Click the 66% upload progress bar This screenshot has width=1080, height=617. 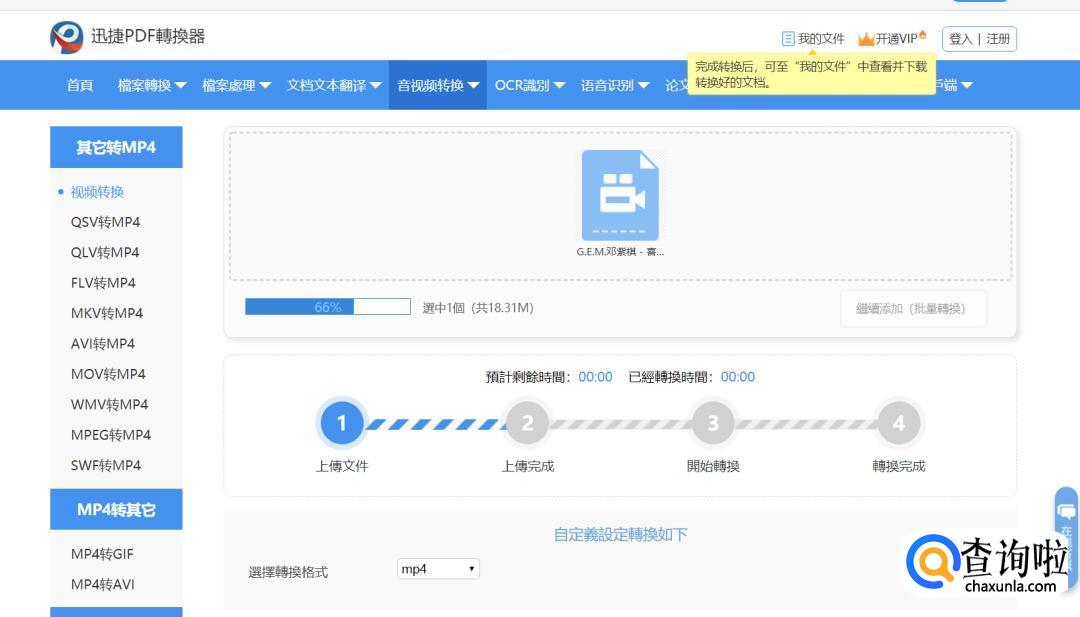328,307
